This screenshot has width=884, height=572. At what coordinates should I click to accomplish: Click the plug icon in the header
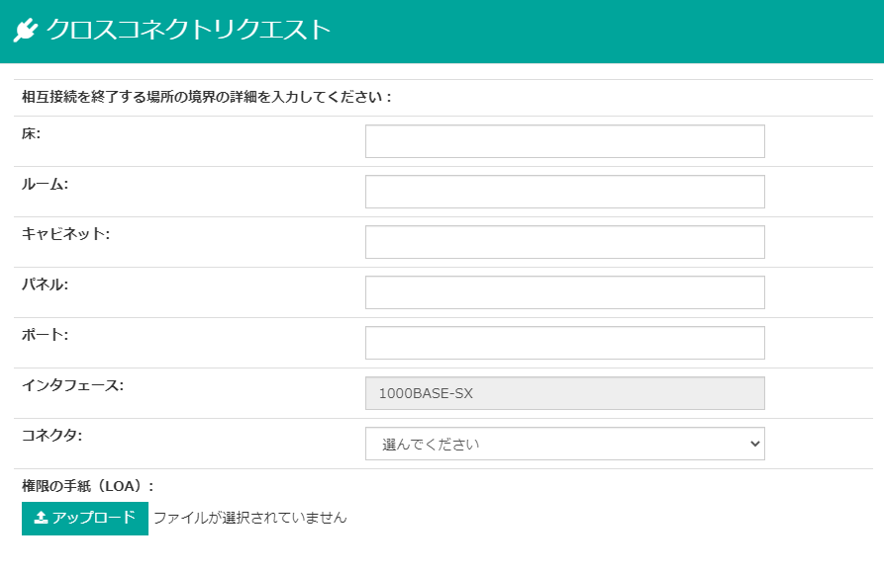(x=26, y=30)
